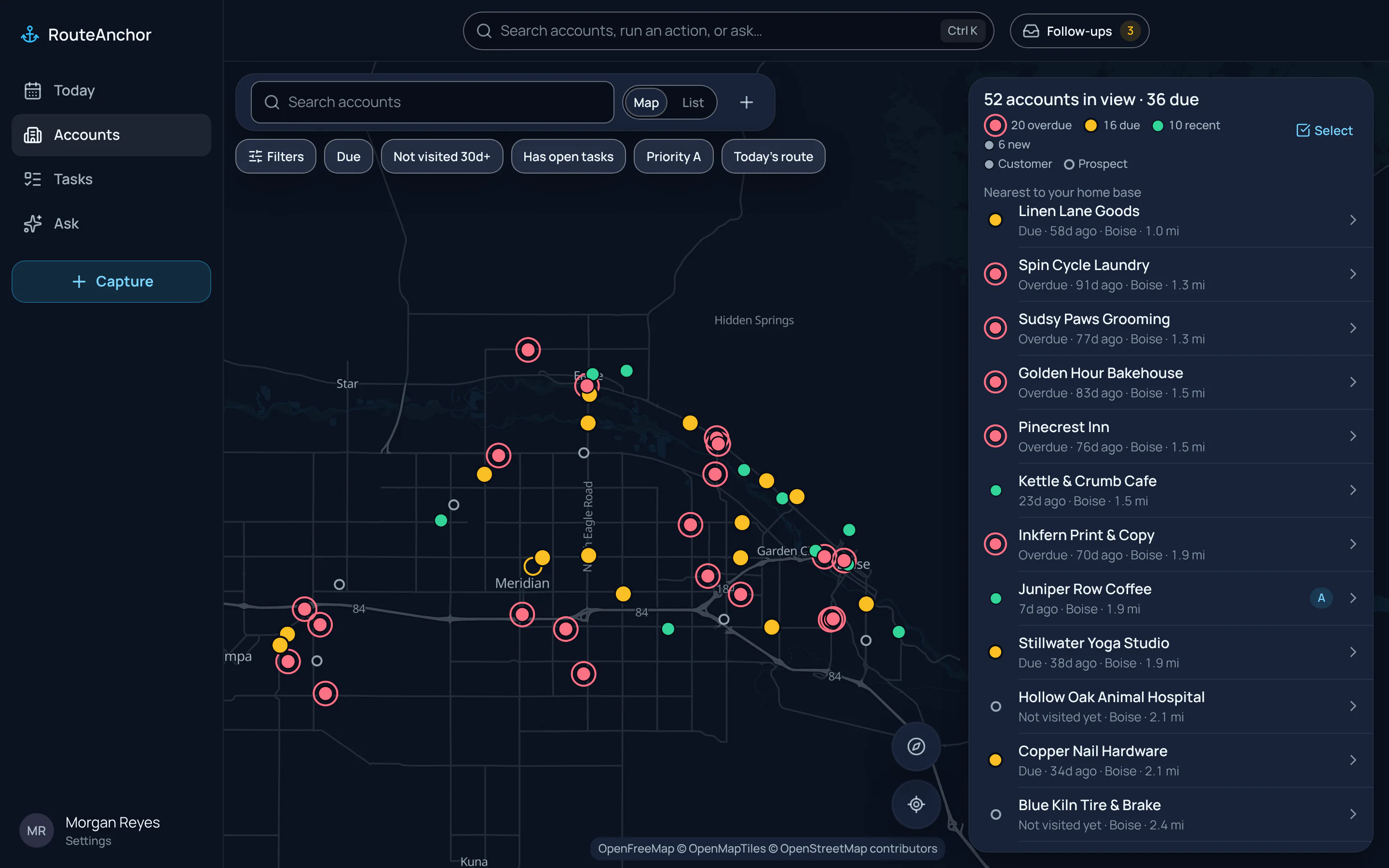This screenshot has height=868, width=1389.
Task: Click the overdue marker icon for Spin Cycle Laundry
Action: point(995,274)
